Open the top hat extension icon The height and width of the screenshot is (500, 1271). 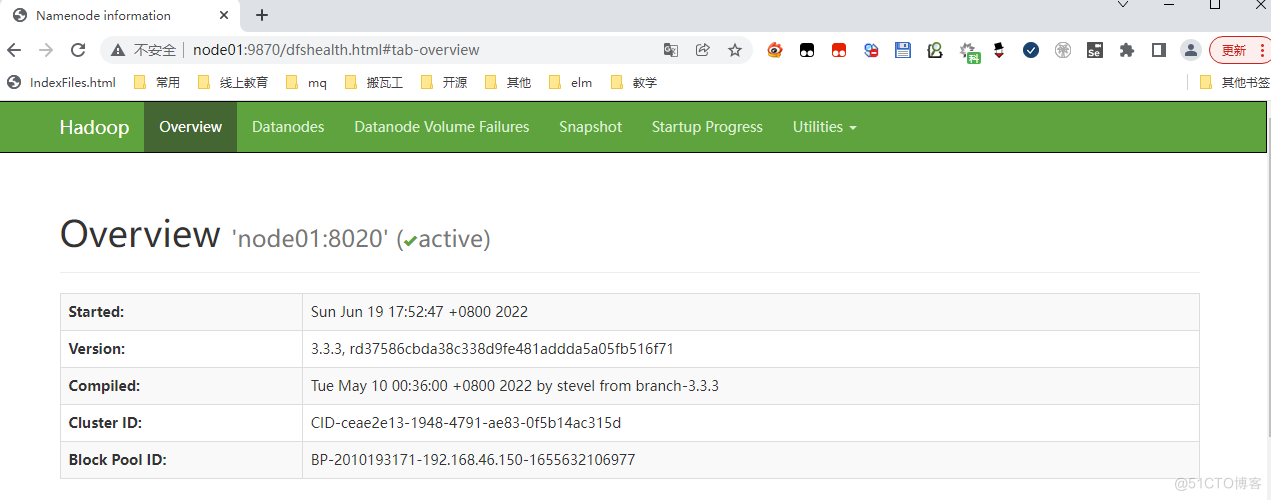pyautogui.click(x=998, y=50)
